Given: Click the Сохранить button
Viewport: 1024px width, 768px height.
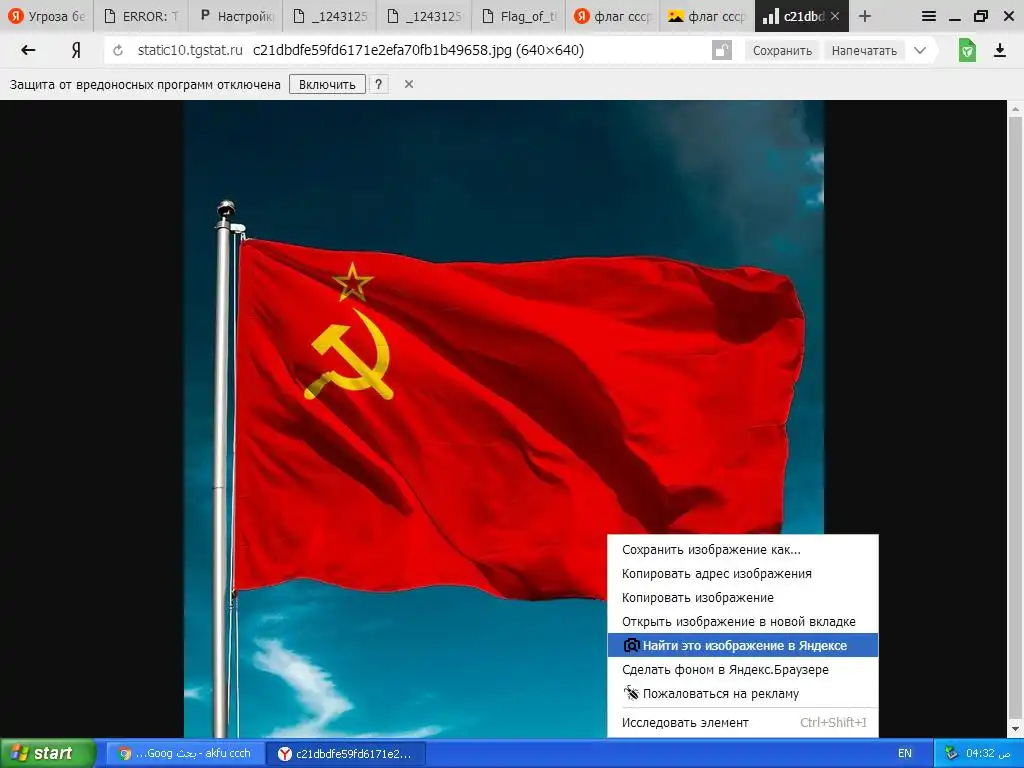Looking at the screenshot, I should tap(782, 50).
